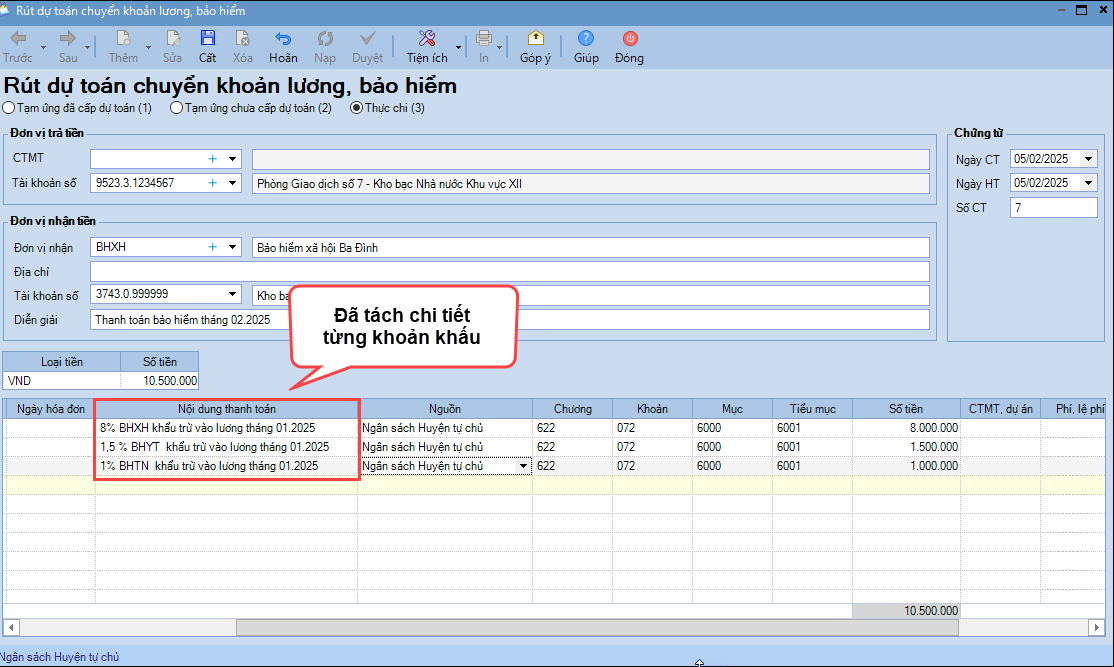Undo with the Hoãn toolbar icon
The image size is (1114, 667).
click(283, 38)
